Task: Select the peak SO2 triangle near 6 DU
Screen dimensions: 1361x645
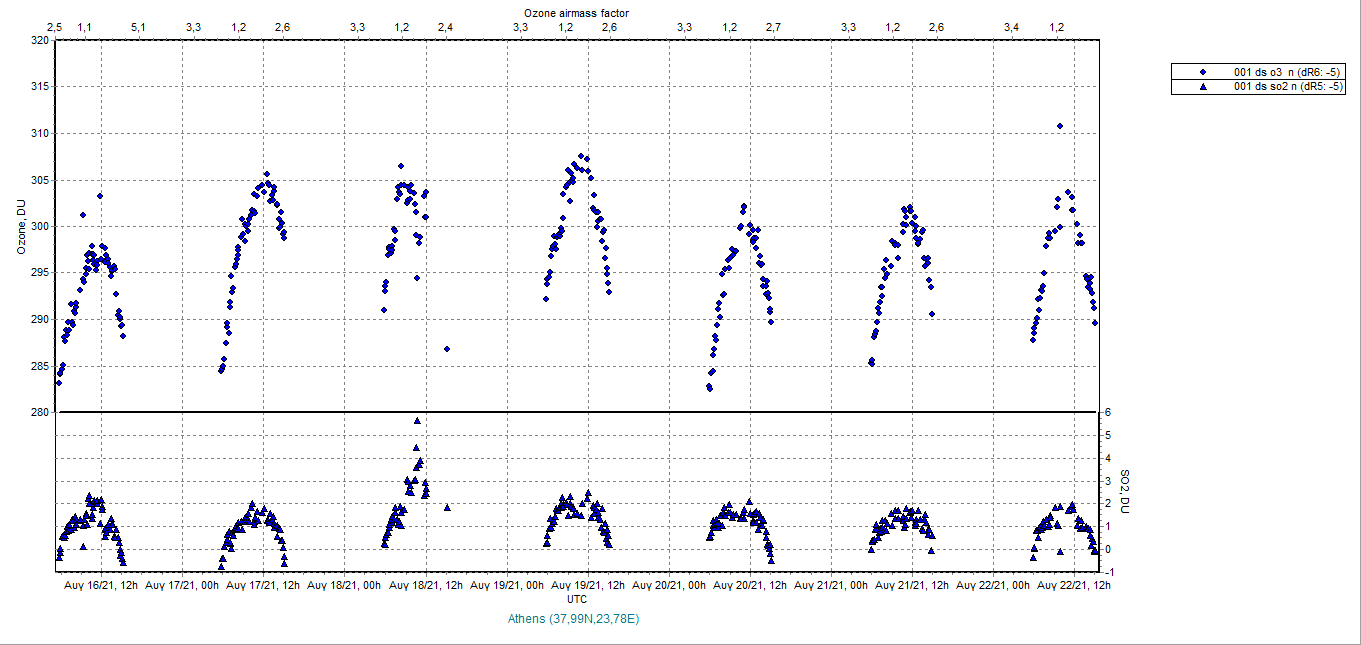Action: click(x=417, y=421)
